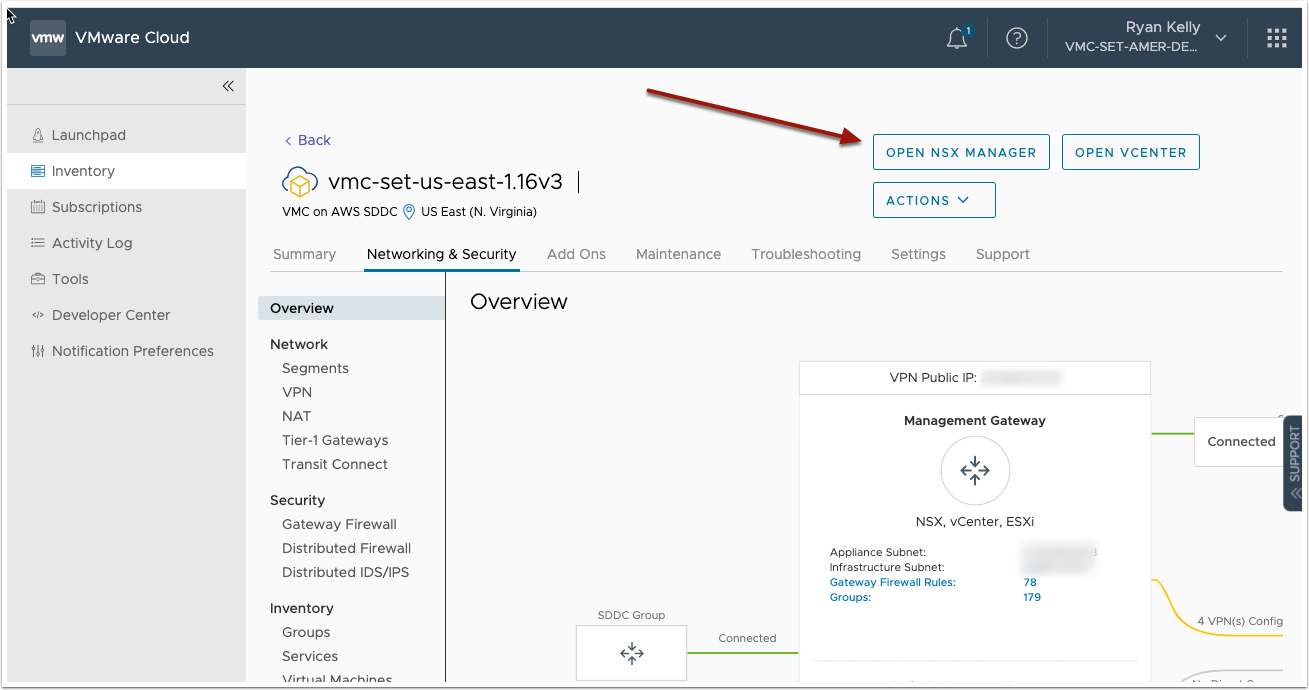This screenshot has width=1309, height=690.
Task: Click the Inventory icon in sidebar
Action: coord(38,171)
